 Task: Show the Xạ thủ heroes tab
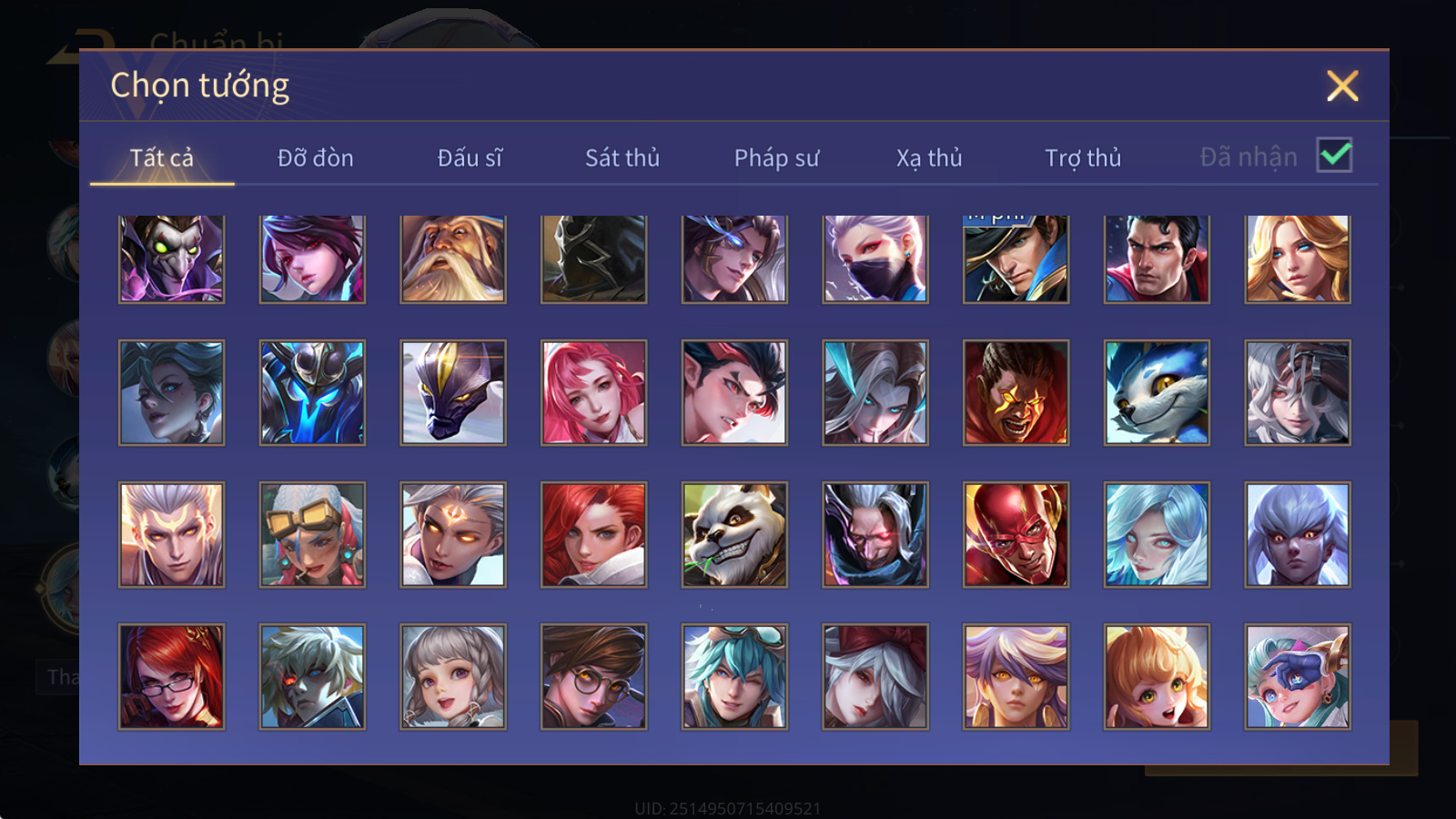click(929, 158)
